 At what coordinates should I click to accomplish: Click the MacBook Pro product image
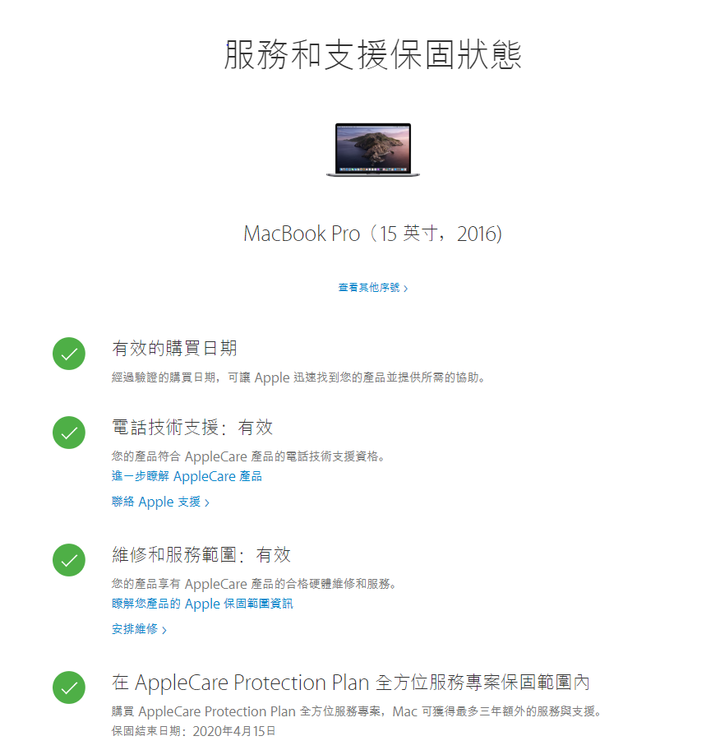(x=373, y=150)
